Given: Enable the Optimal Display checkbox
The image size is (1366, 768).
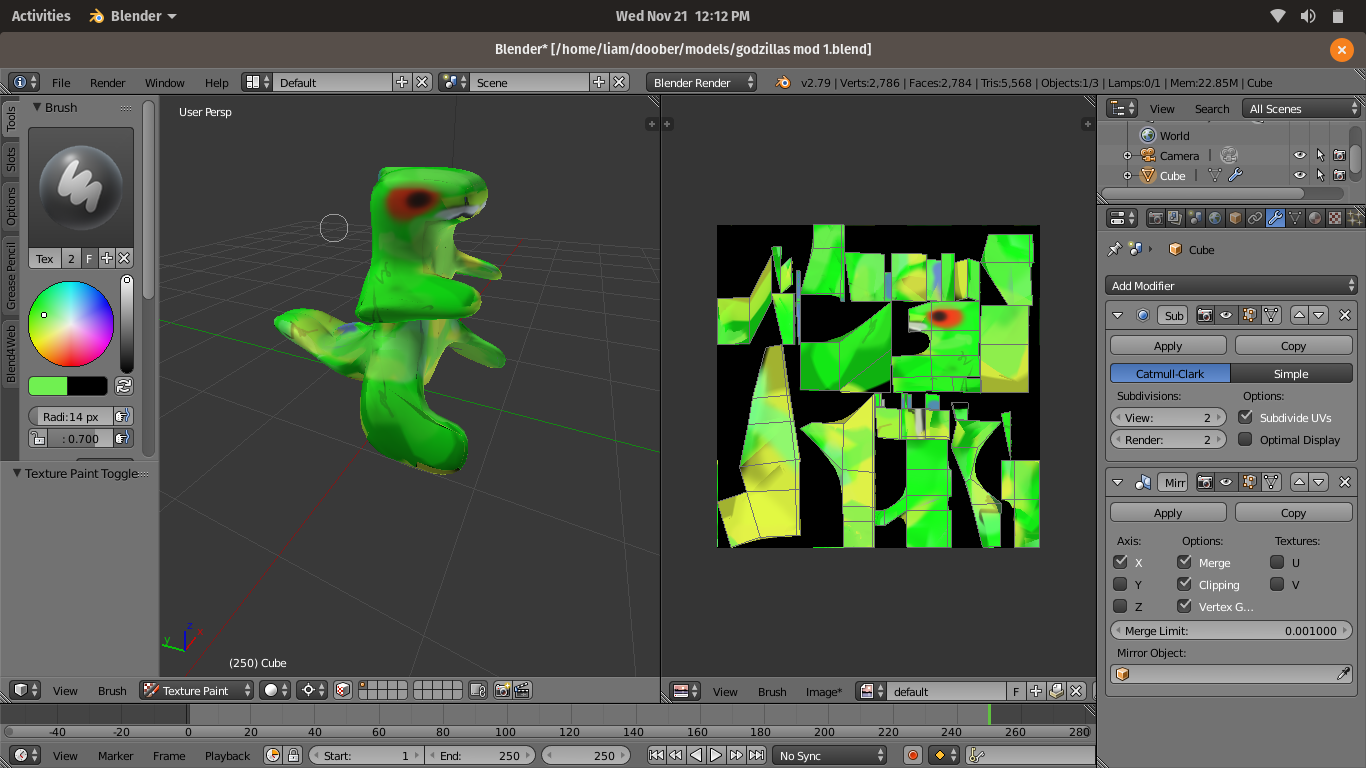Looking at the screenshot, I should pos(1245,440).
